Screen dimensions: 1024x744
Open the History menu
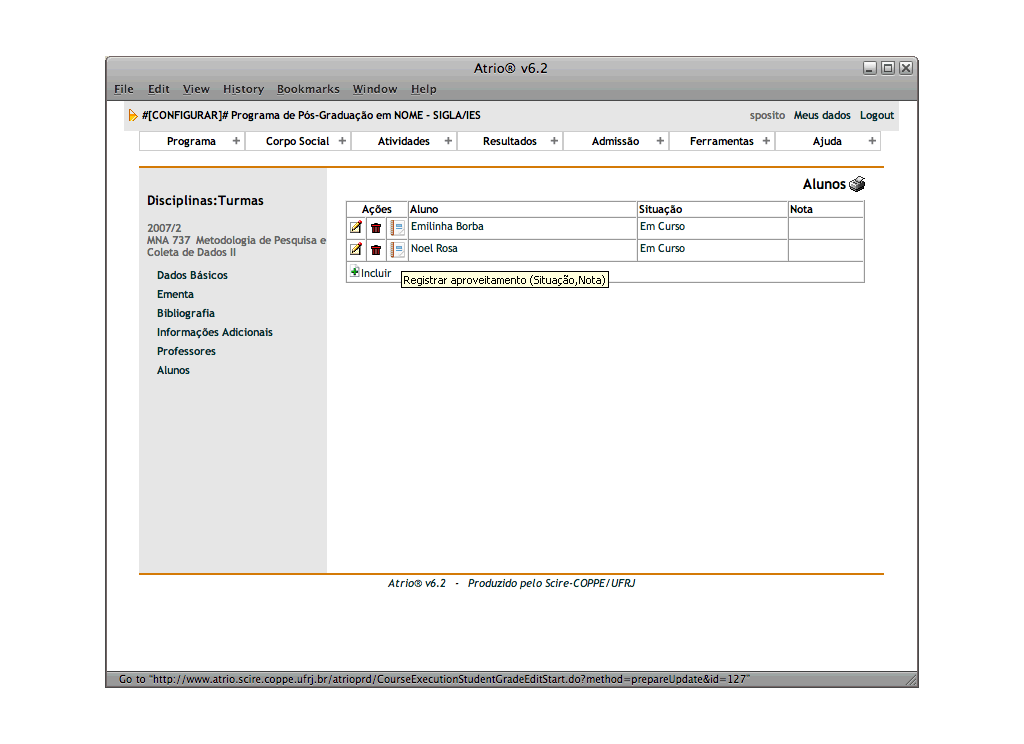(243, 89)
